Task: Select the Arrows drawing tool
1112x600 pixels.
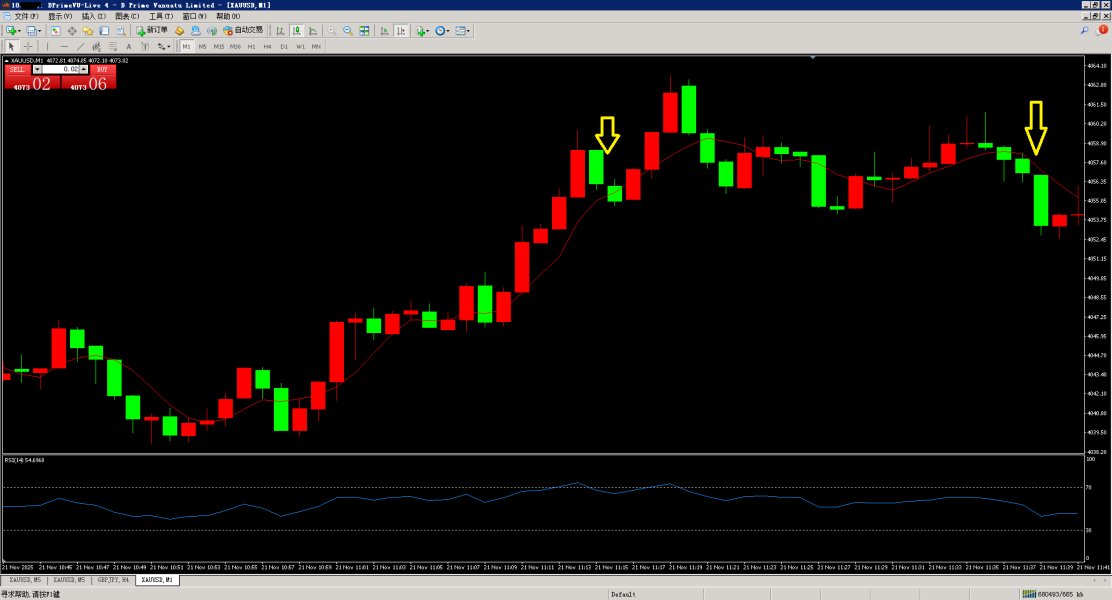Action: click(x=162, y=46)
